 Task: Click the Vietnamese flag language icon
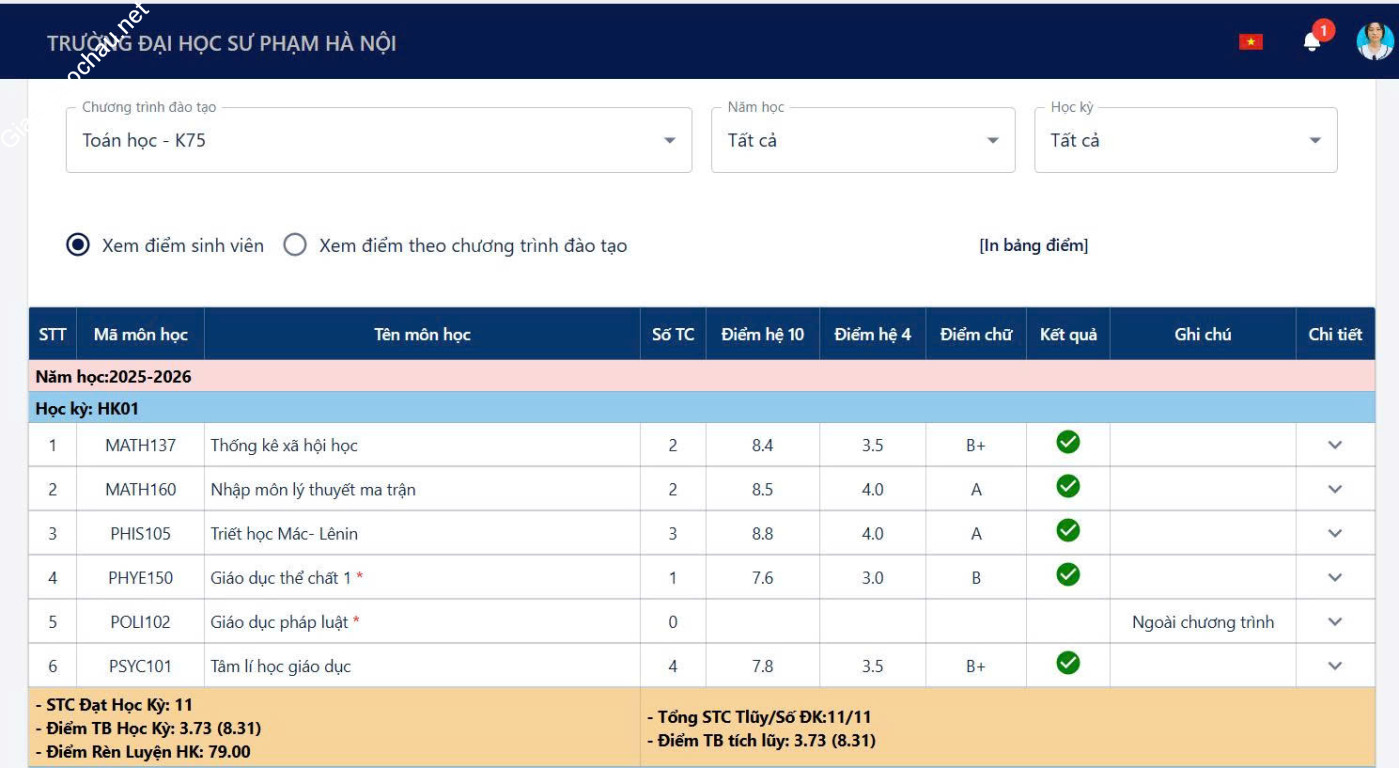tap(1250, 42)
